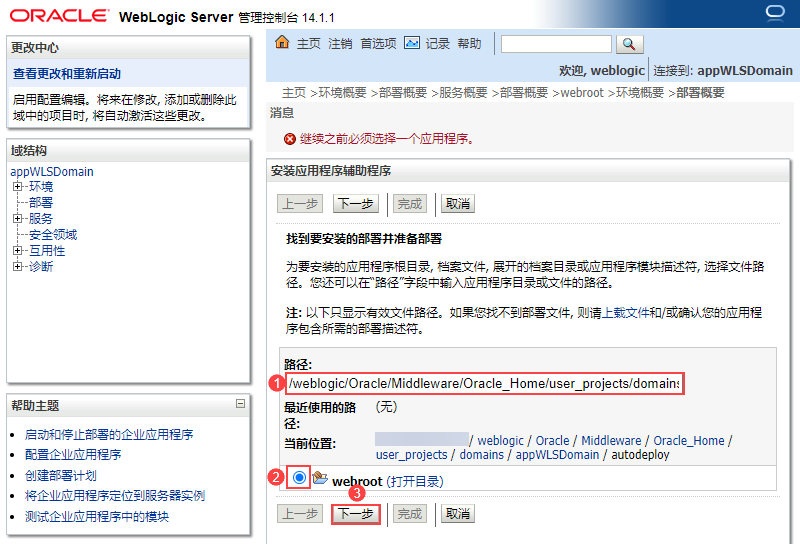Click the top 完成 button
800x544 pixels.
410,204
